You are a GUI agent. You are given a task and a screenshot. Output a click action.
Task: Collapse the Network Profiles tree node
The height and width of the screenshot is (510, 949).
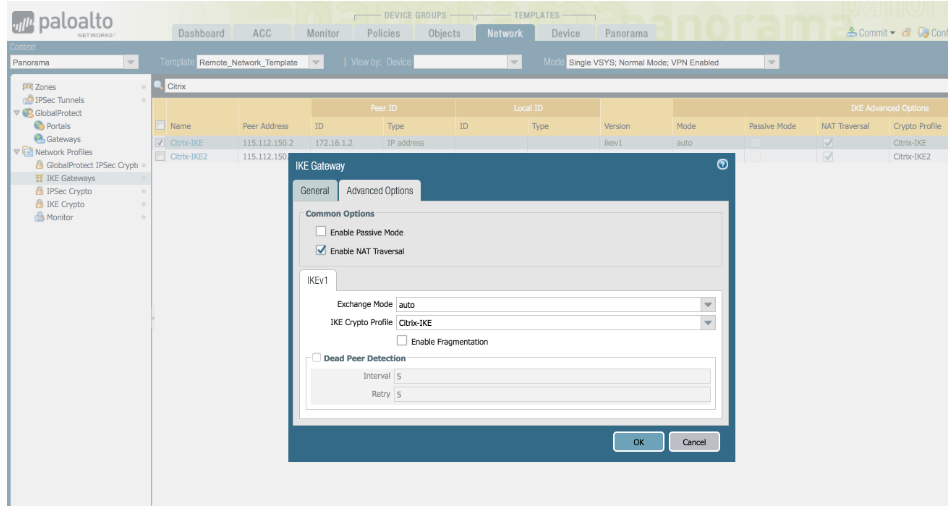click(x=17, y=152)
